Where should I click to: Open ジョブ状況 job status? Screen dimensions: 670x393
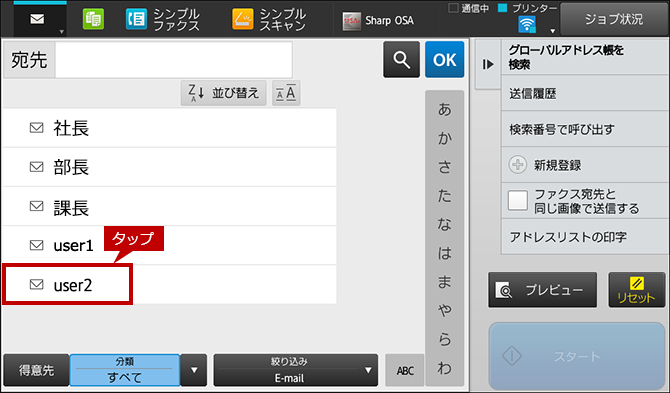(614, 19)
